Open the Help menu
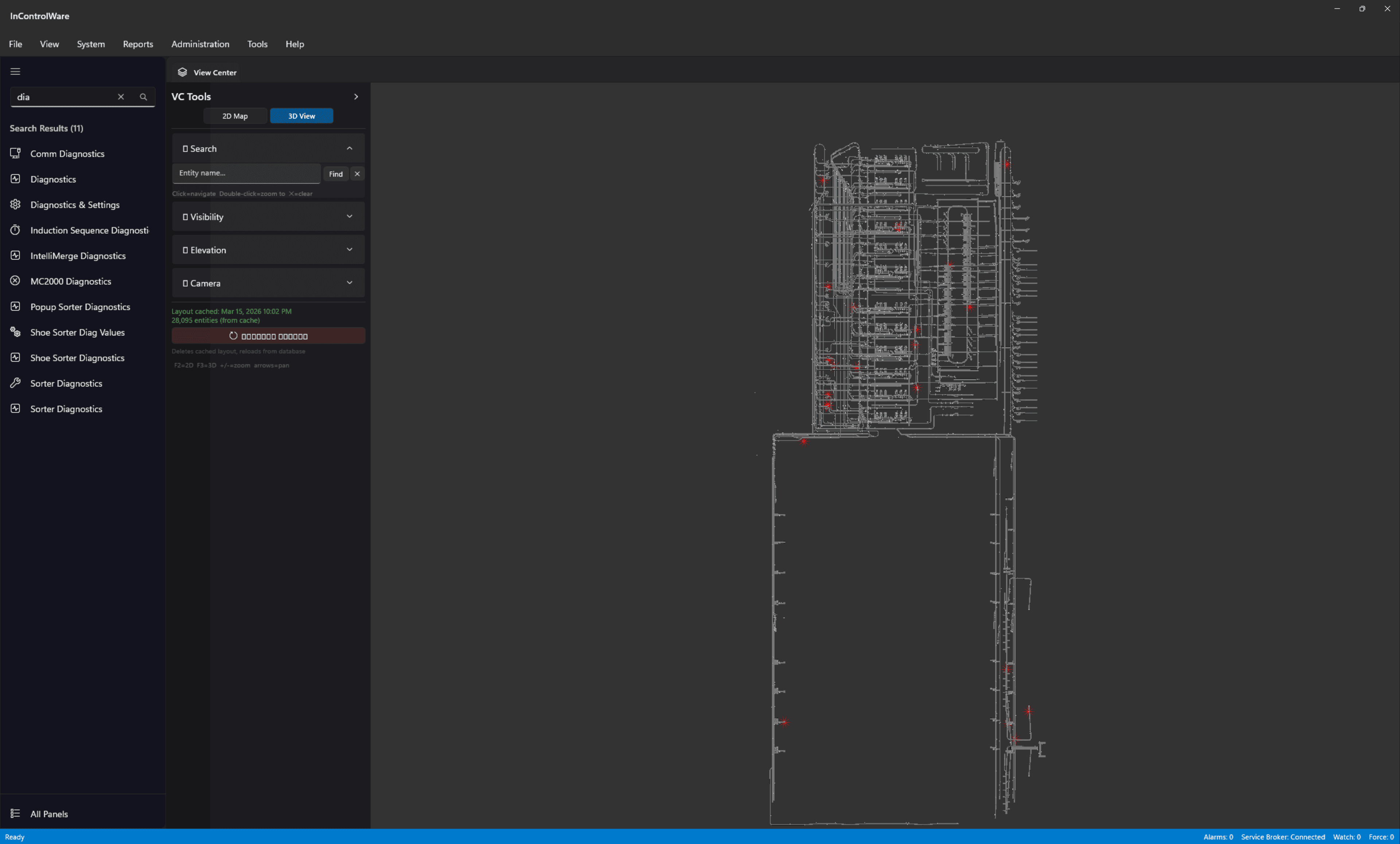This screenshot has height=844, width=1400. (295, 44)
